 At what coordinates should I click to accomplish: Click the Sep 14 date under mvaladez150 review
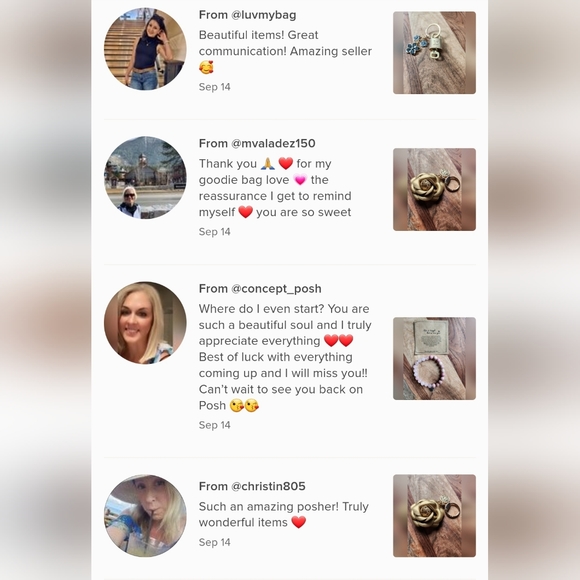215,232
